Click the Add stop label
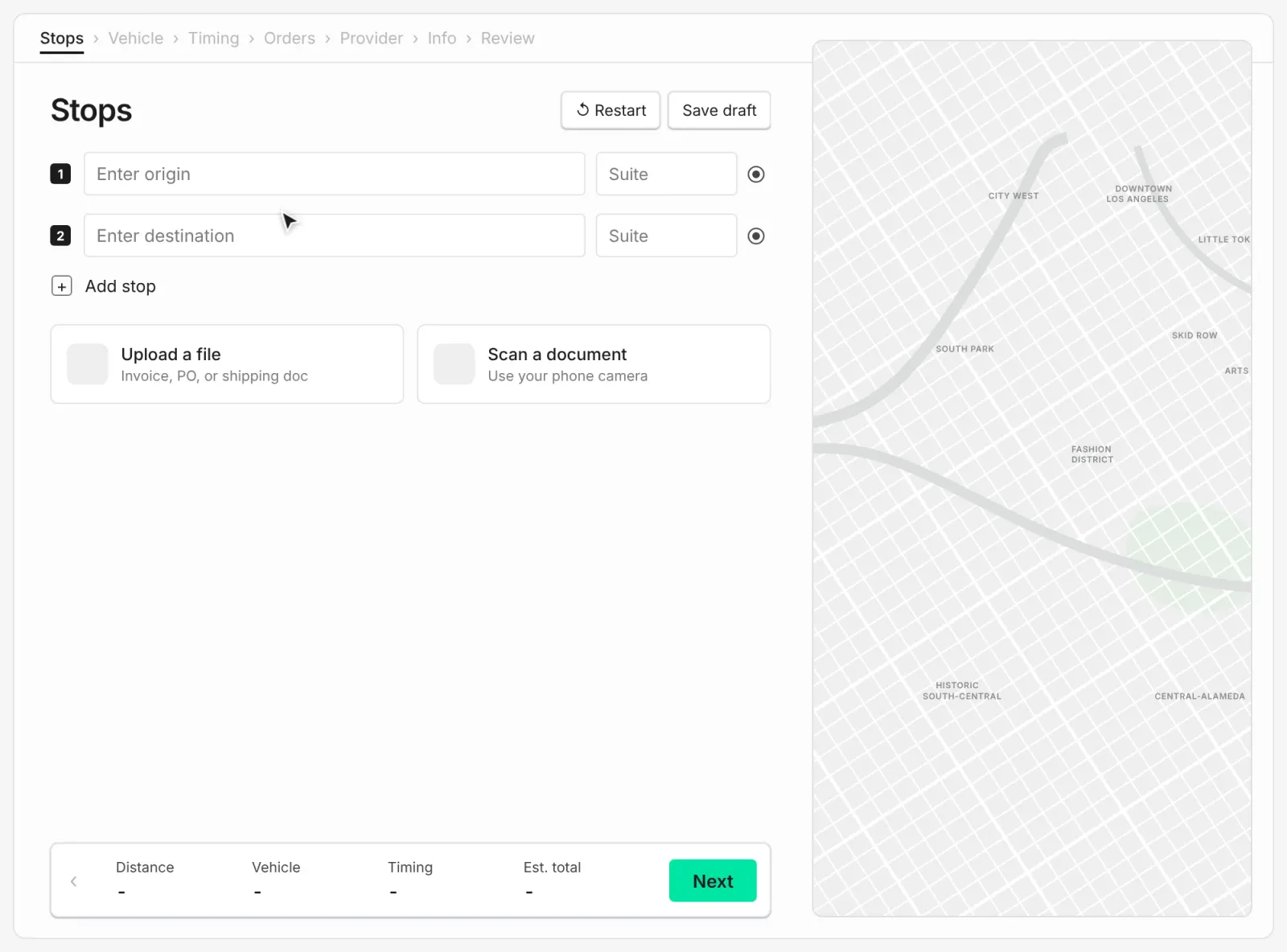1287x952 pixels. click(121, 286)
